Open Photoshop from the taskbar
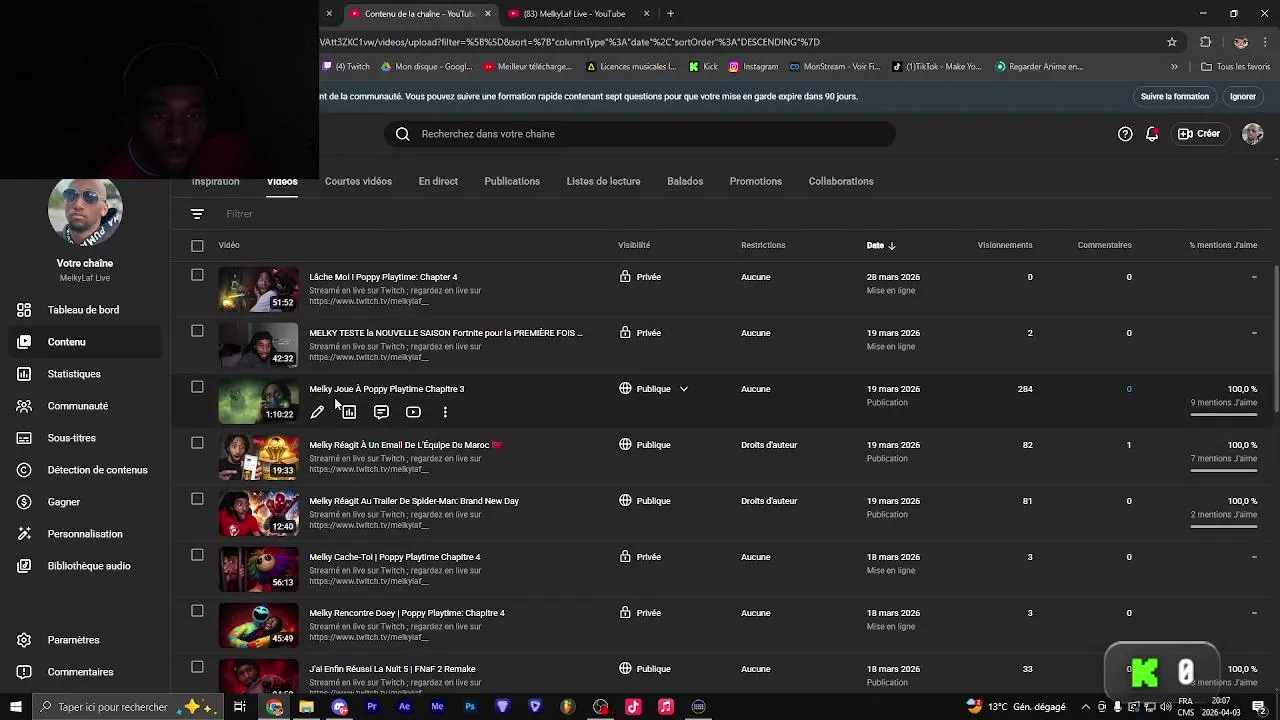 pyautogui.click(x=469, y=707)
